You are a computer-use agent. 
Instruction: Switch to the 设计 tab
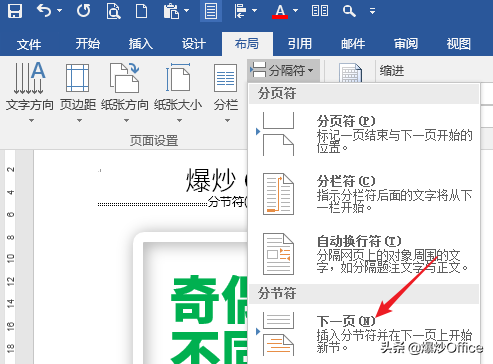[193, 44]
